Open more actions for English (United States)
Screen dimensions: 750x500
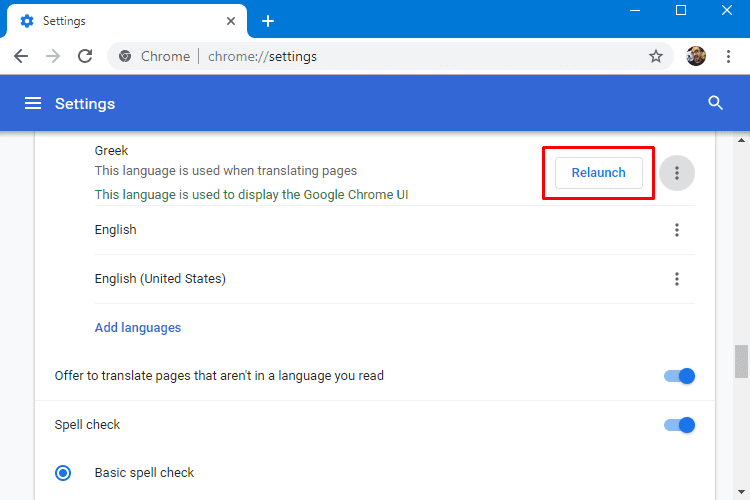[677, 279]
